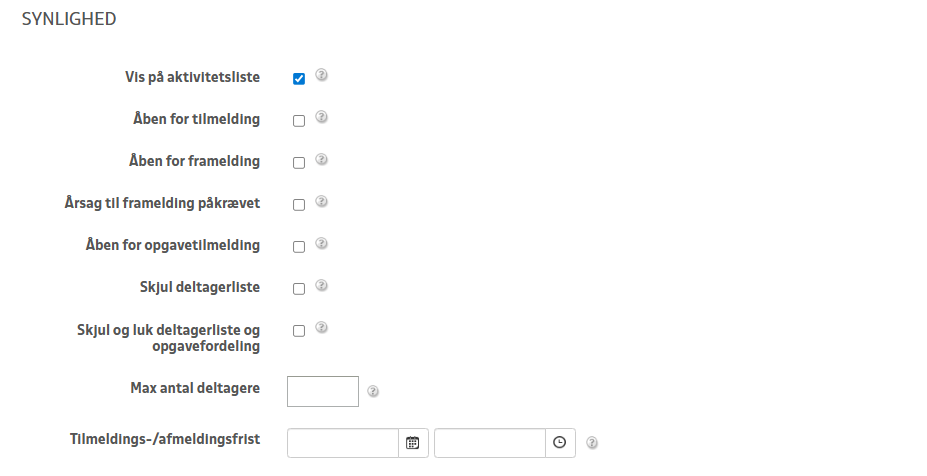Check Åben for opgavetilmelding
The height and width of the screenshot is (476, 927).
pos(299,247)
